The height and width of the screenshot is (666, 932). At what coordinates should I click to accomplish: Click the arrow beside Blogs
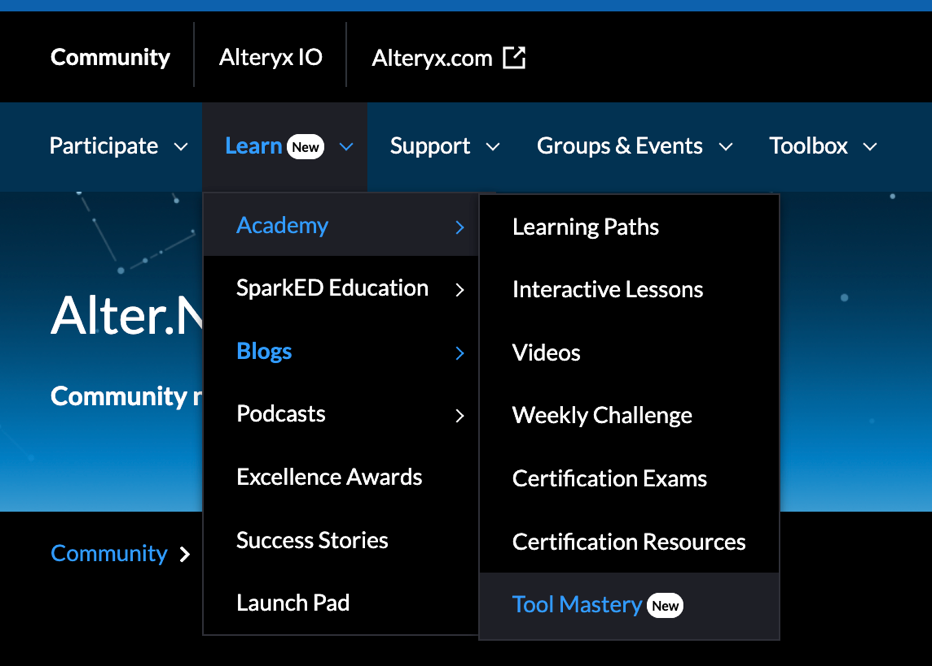coord(460,352)
